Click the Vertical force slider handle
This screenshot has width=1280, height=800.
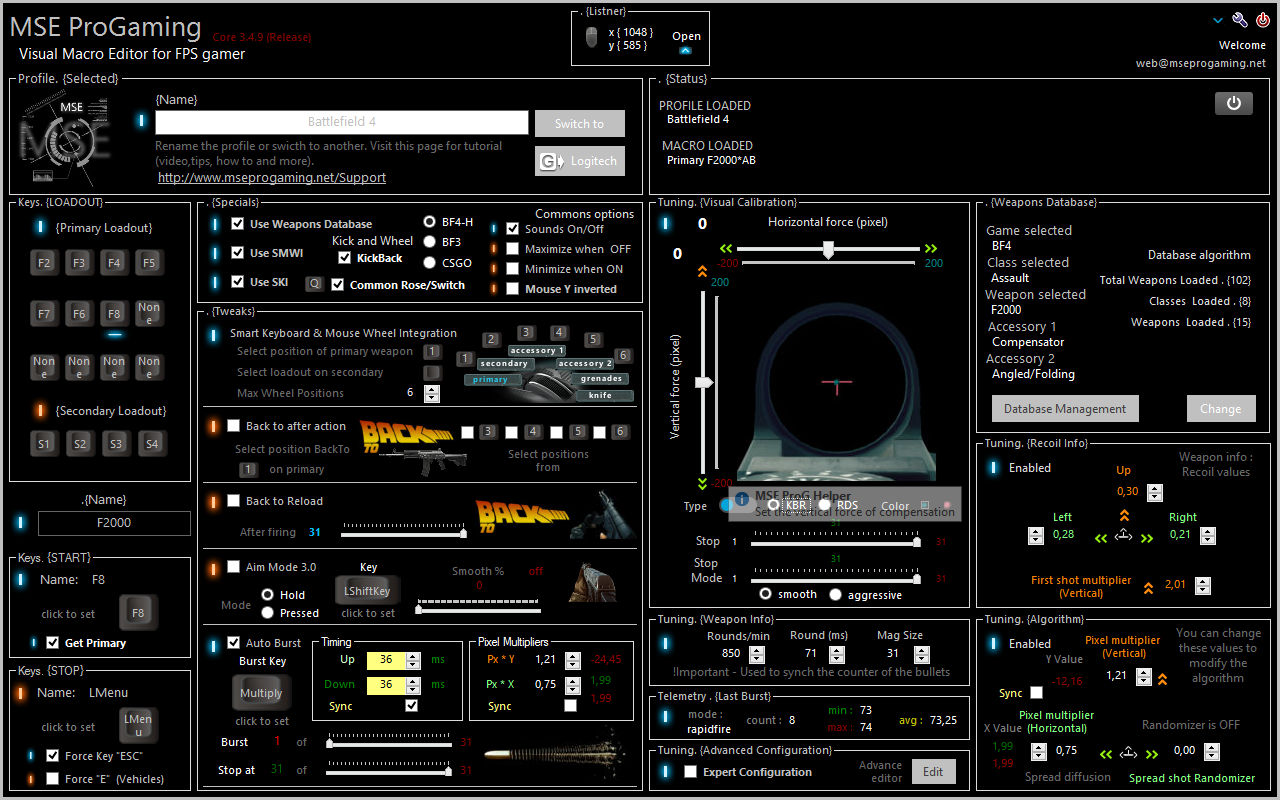[704, 382]
